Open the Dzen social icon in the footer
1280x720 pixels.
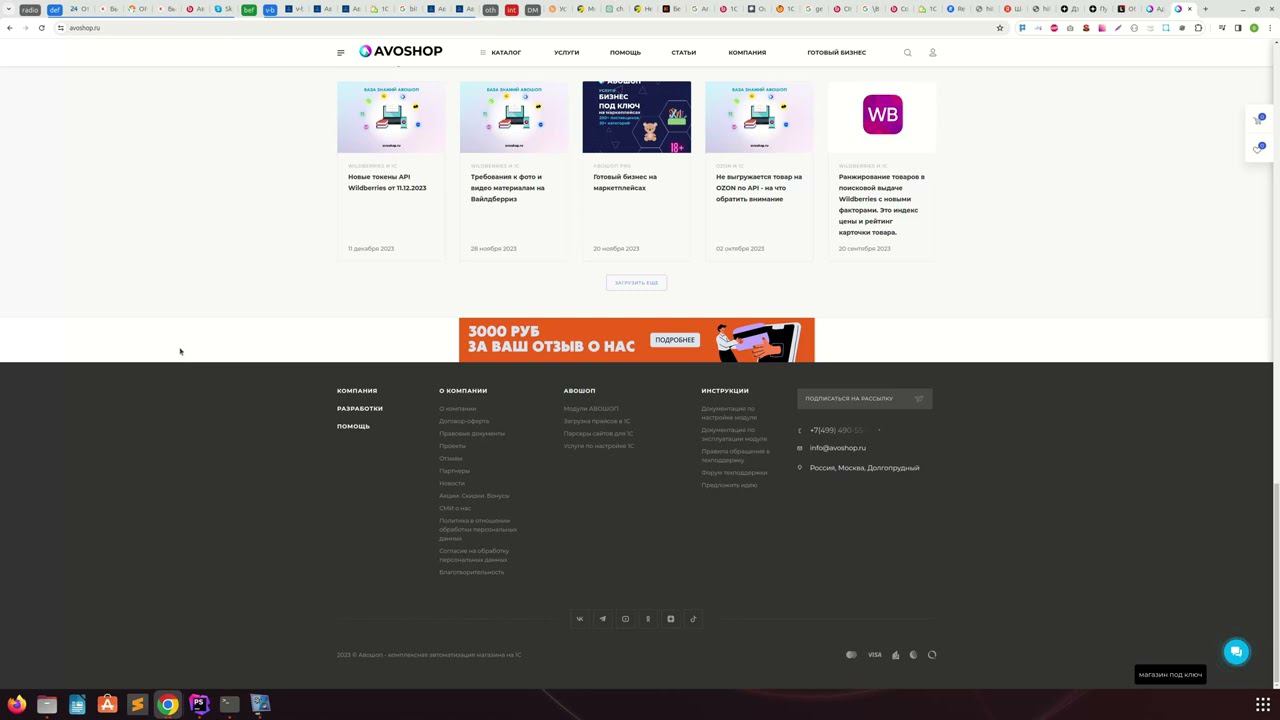click(671, 619)
